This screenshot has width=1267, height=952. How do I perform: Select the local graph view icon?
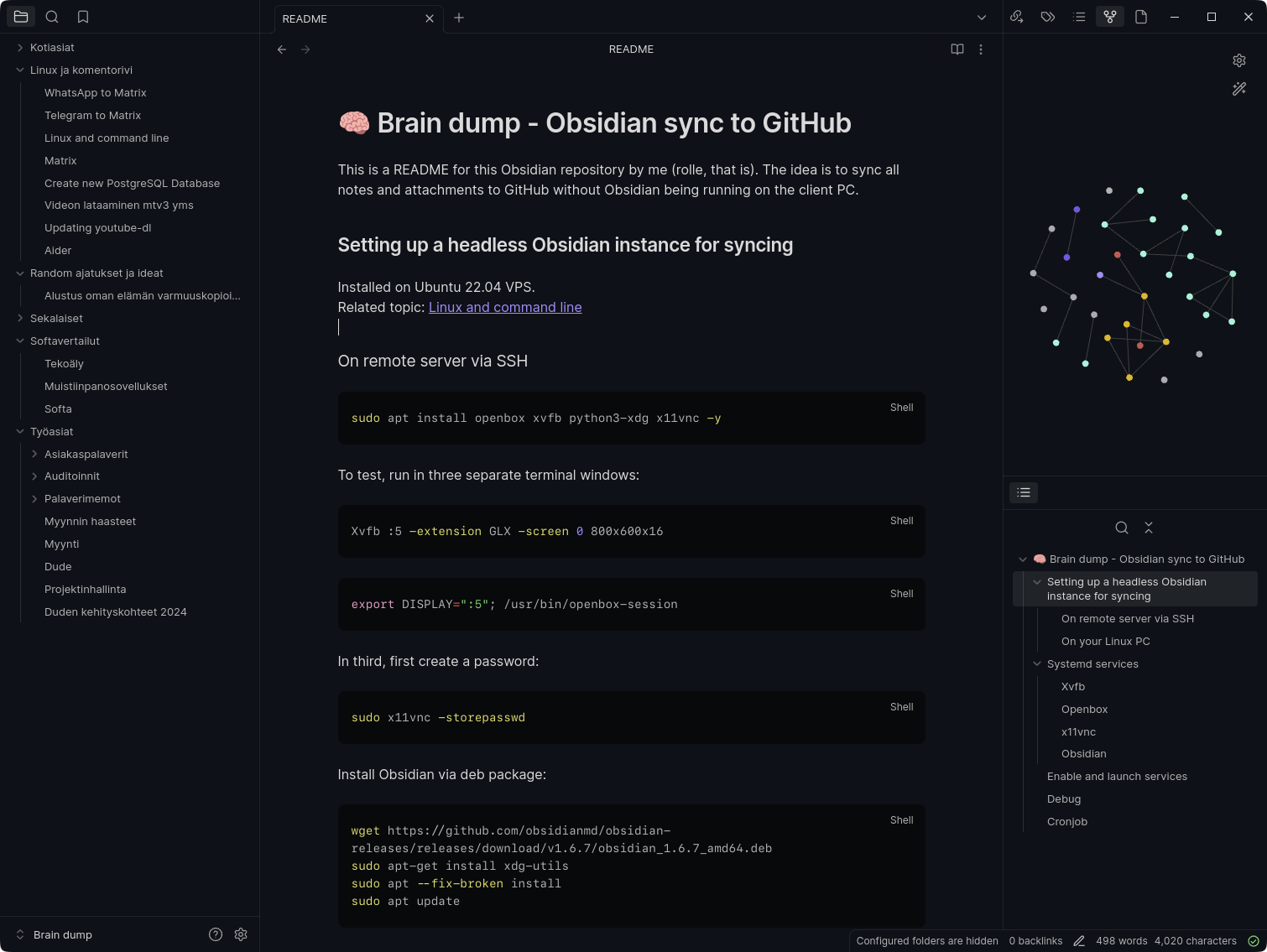point(1110,17)
